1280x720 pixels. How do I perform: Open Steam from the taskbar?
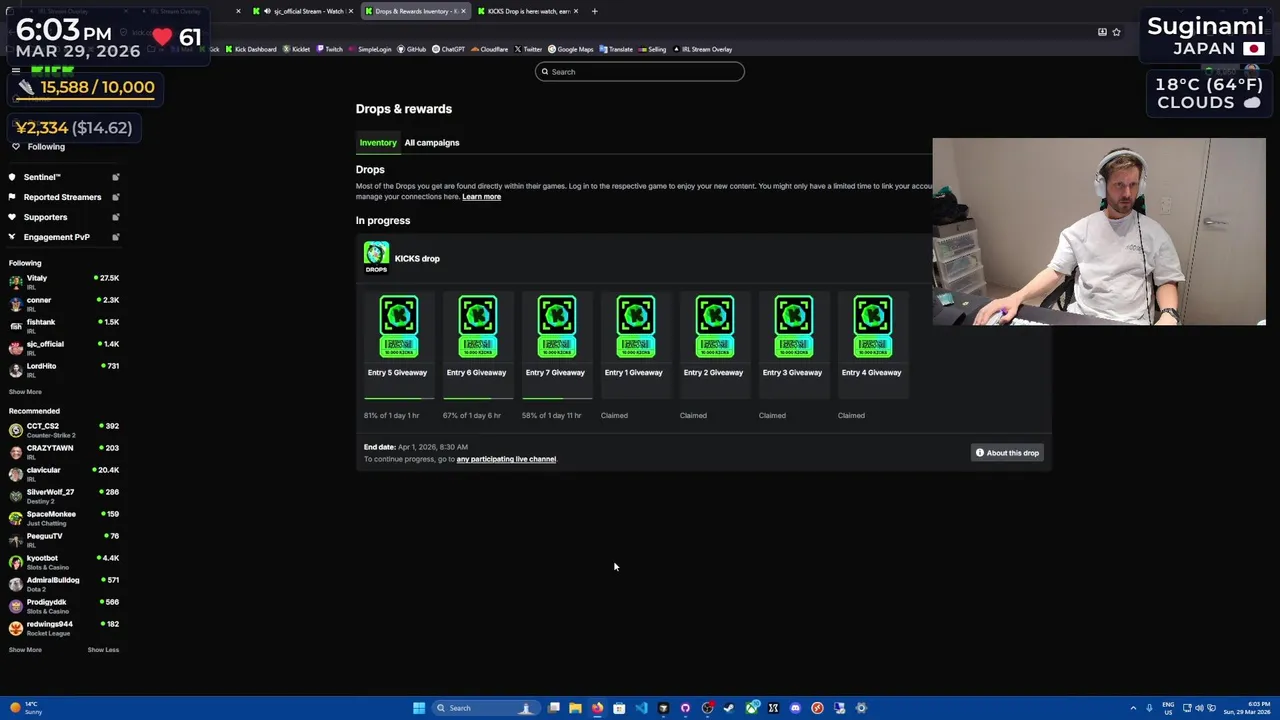click(729, 708)
